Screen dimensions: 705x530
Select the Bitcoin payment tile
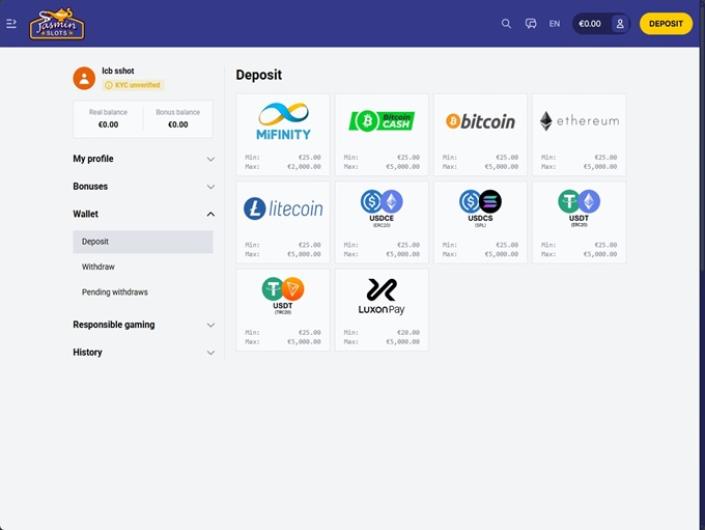coord(480,122)
